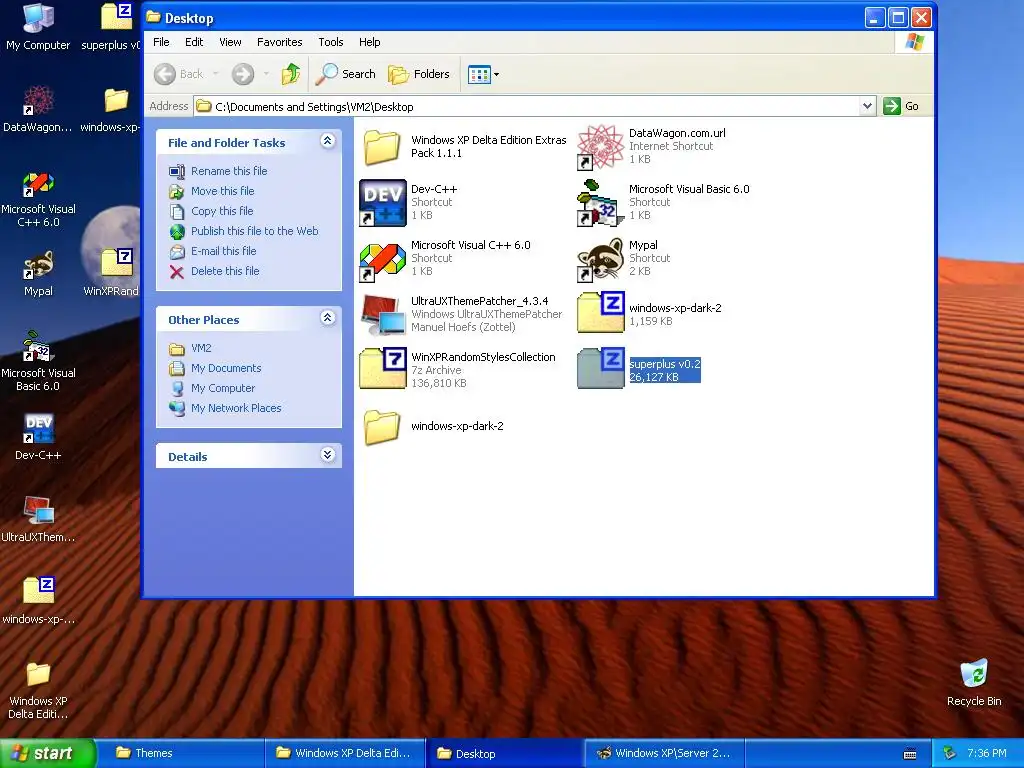
Task: Open the Edit menu
Action: (194, 42)
